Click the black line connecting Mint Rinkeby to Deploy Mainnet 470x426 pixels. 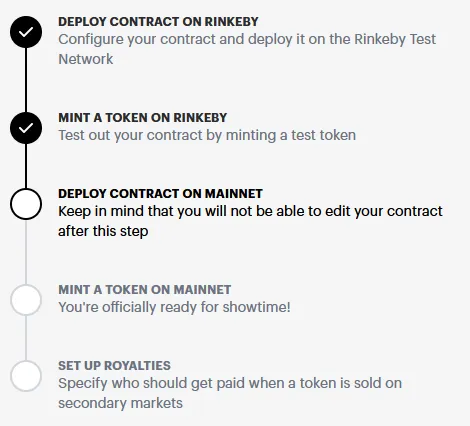pyautogui.click(x=26, y=166)
